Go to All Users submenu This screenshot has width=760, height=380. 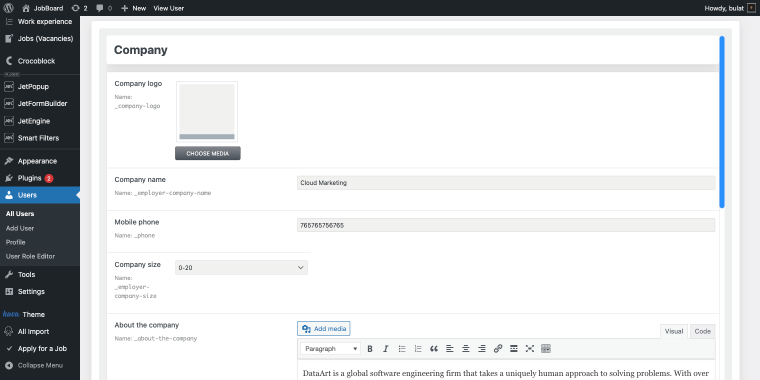pos(20,214)
